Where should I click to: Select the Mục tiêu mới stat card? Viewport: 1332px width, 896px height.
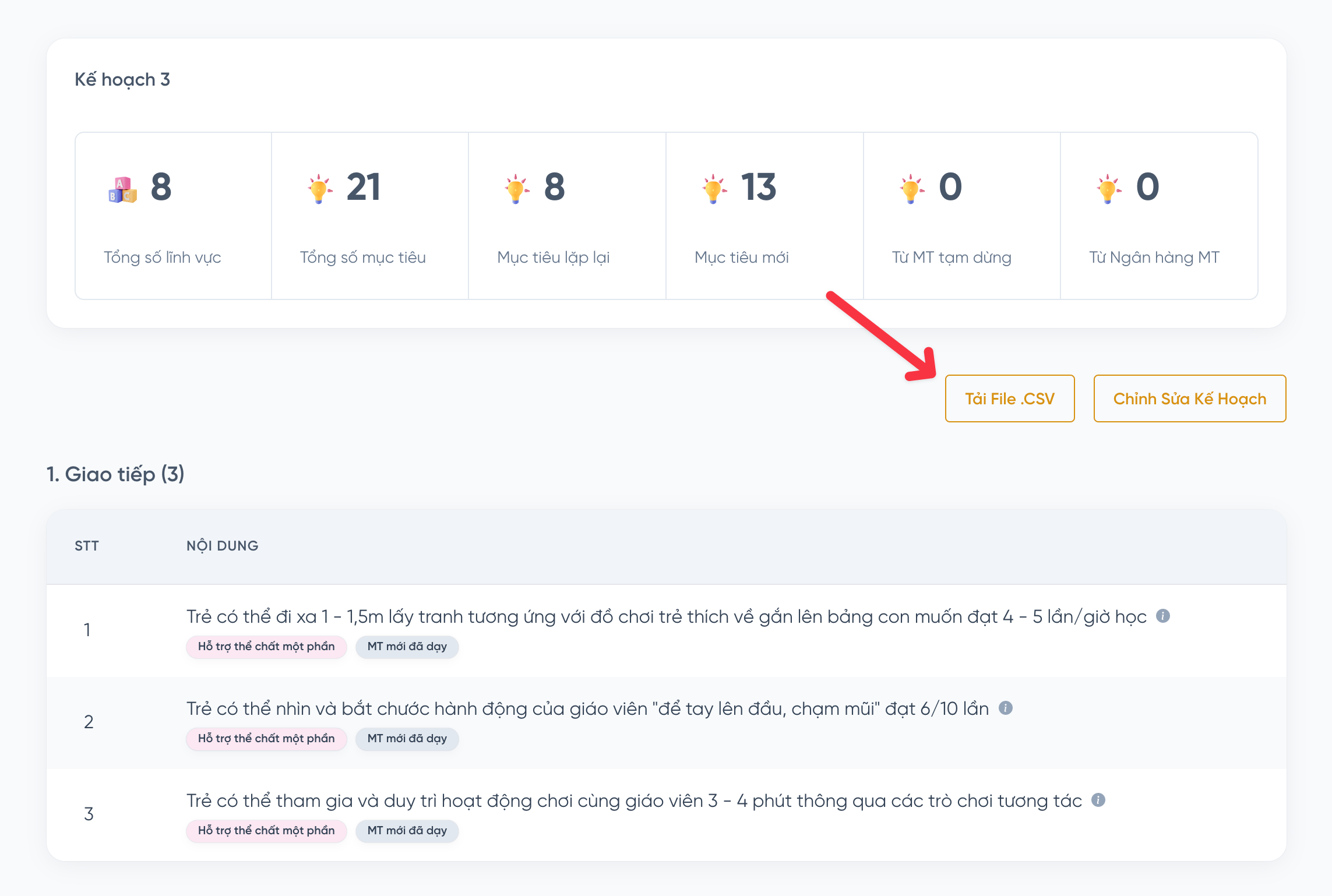(x=764, y=216)
